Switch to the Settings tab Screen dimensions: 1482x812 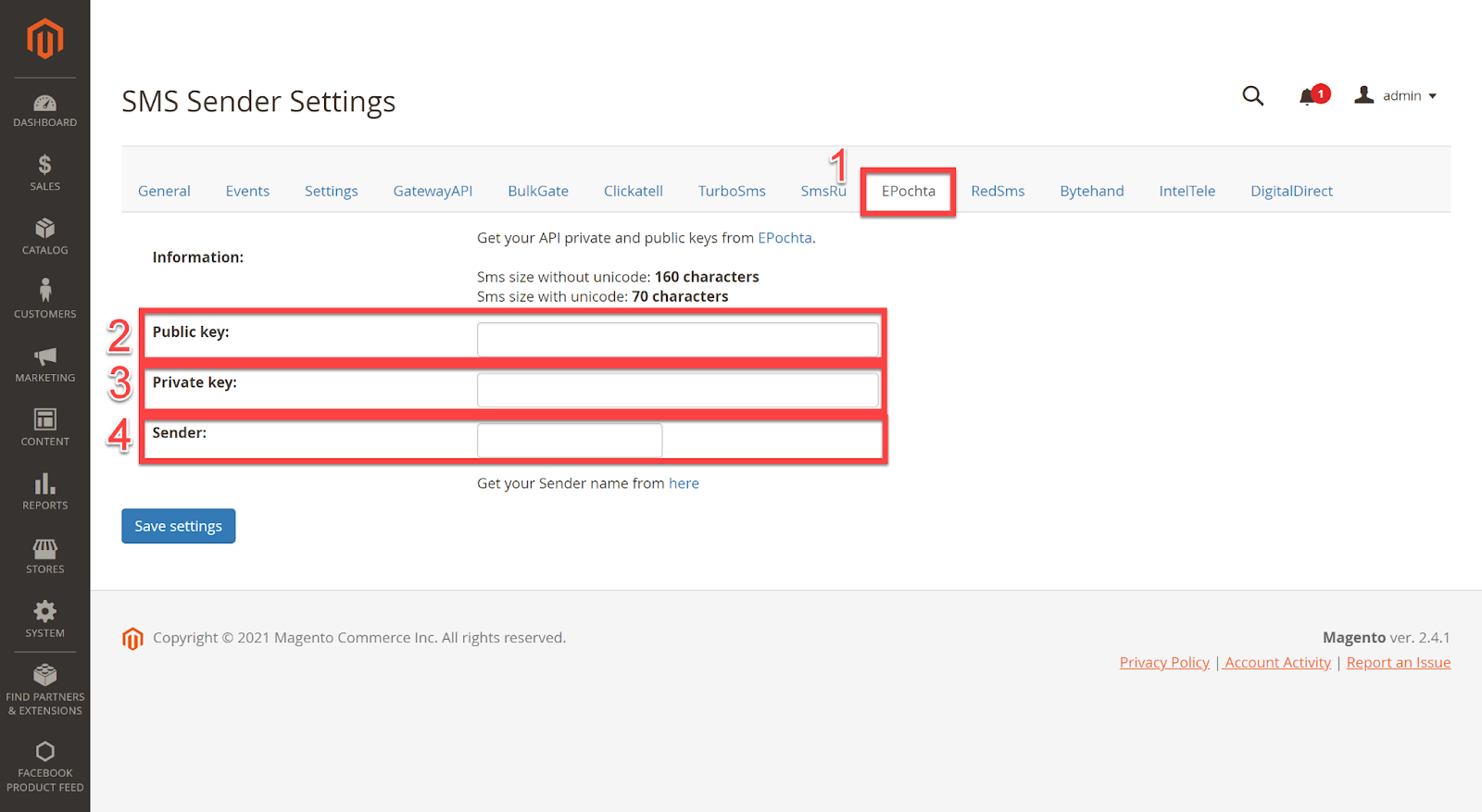(x=331, y=191)
